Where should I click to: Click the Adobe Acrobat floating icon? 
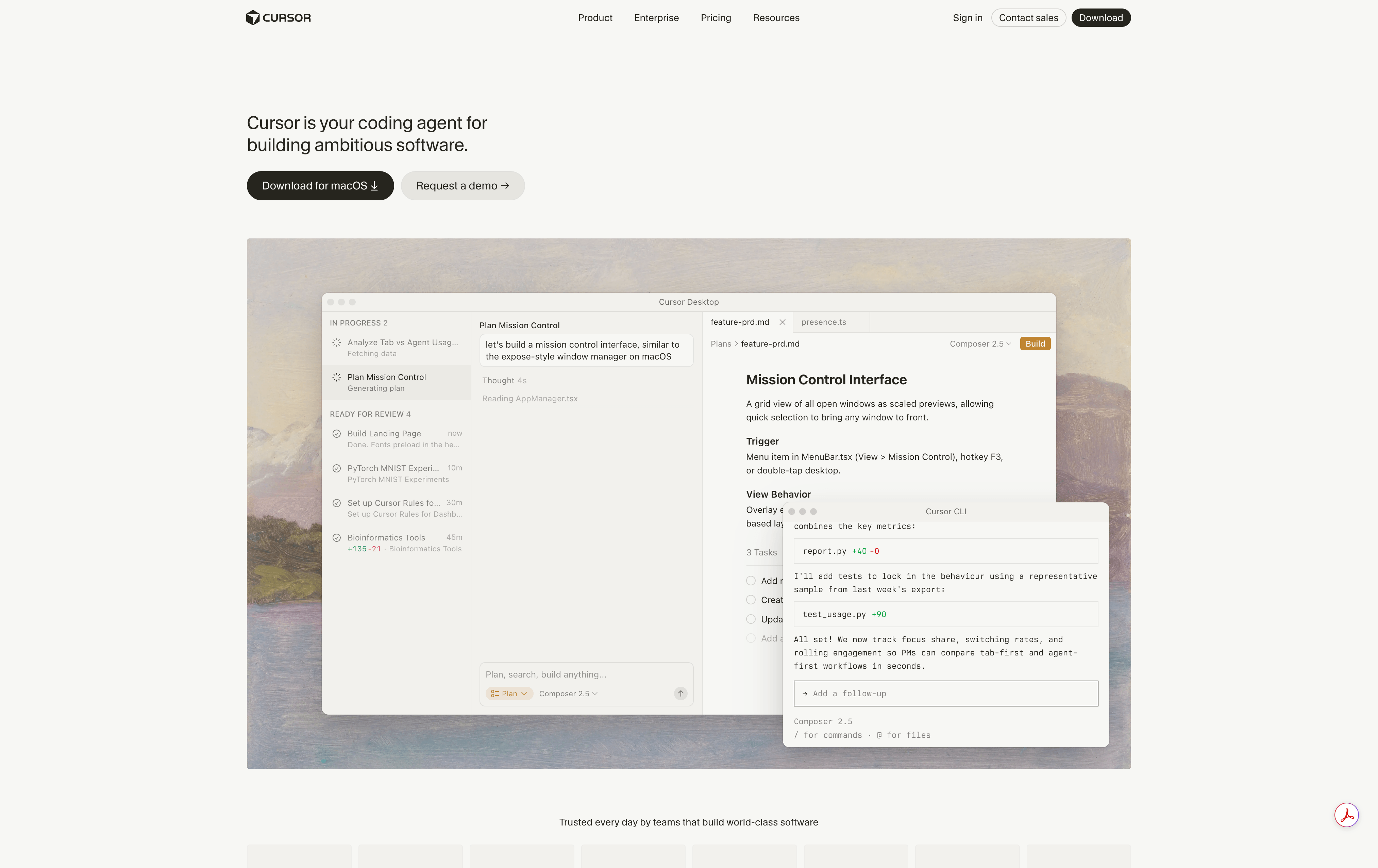tap(1346, 815)
